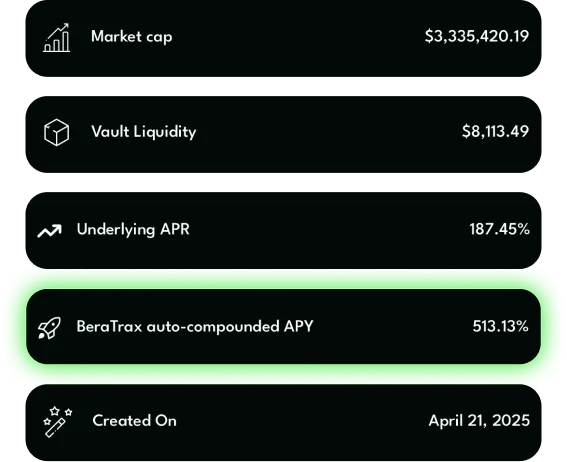This screenshot has width=567, height=462.
Task: Click the April 21, 2025 date
Action: click(x=479, y=421)
